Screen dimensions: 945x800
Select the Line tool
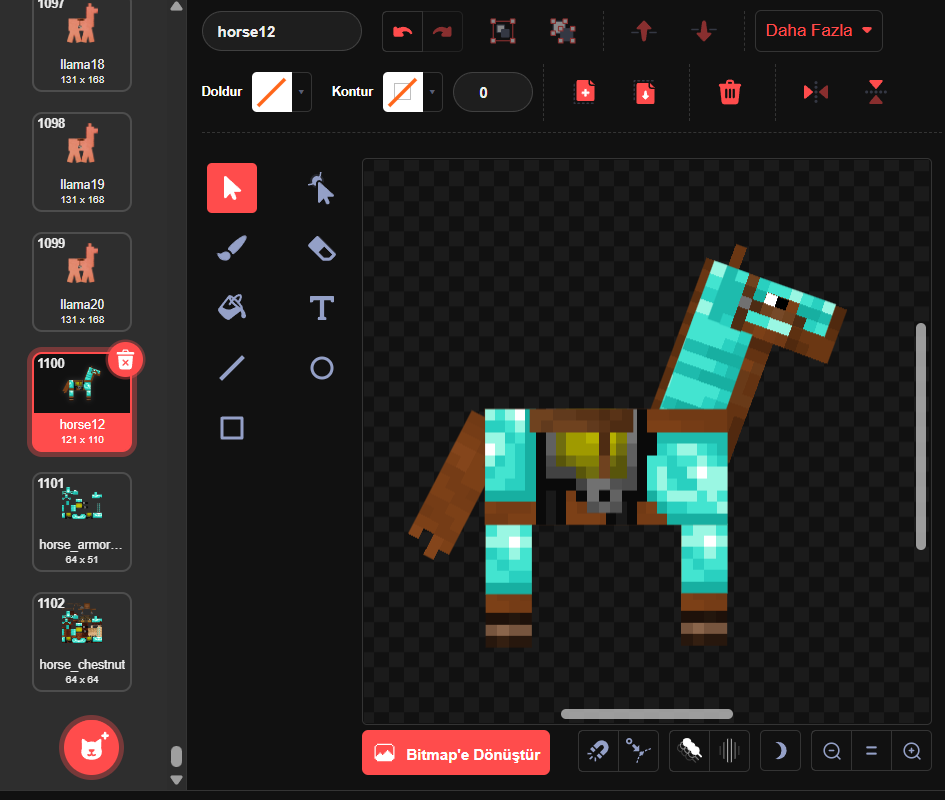click(232, 368)
